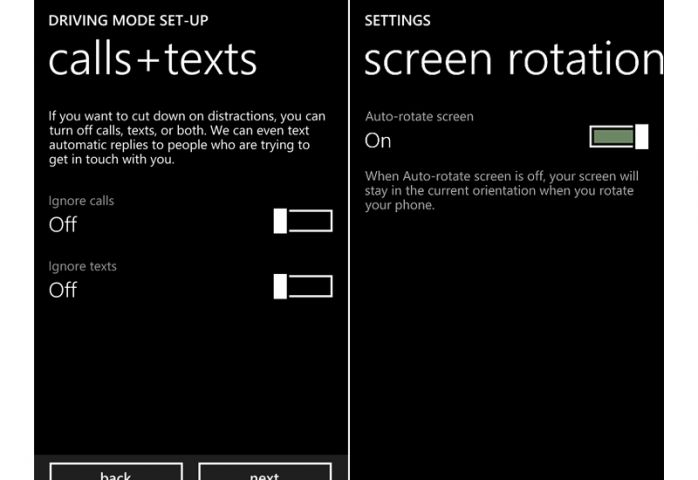This screenshot has width=698, height=480.
Task: Tap the white handle of Auto-rotate slider
Action: point(642,137)
